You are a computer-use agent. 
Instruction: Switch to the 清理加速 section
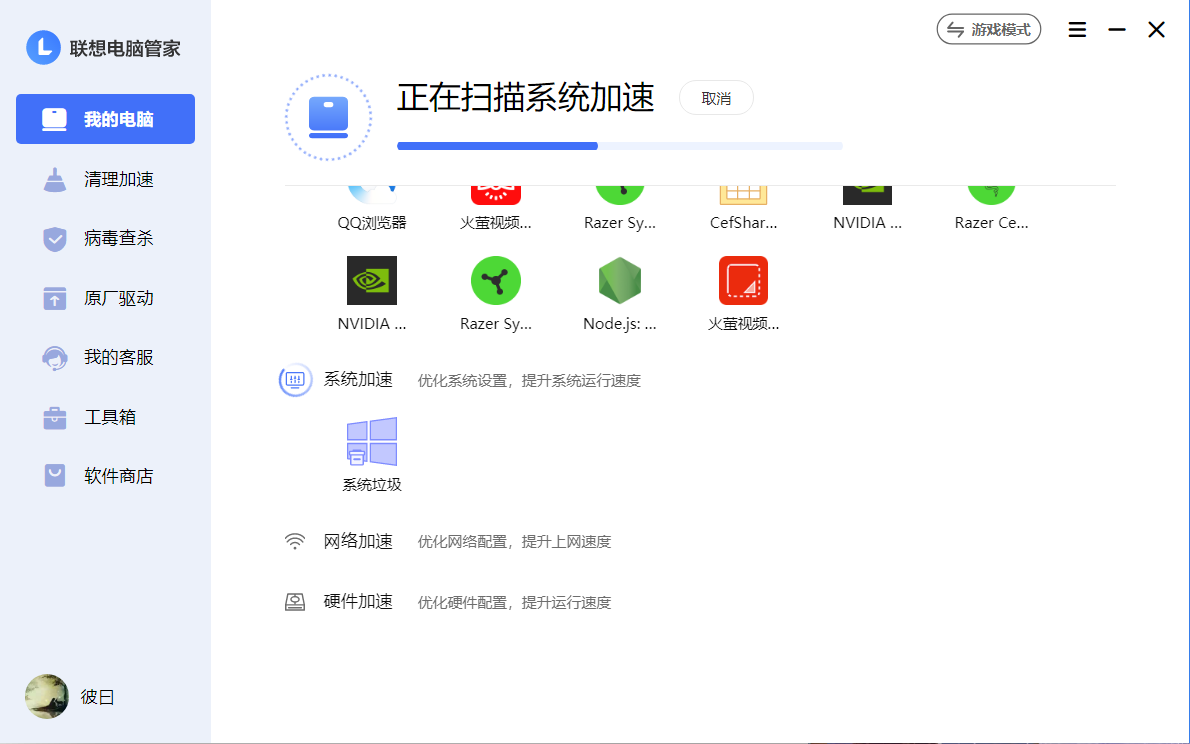click(105, 179)
